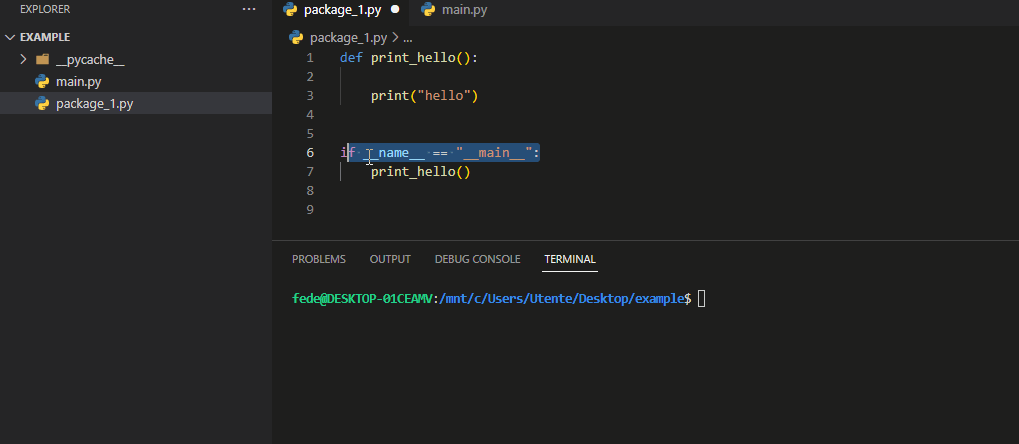Expand the __pycache__ folder chevron
Image resolution: width=1019 pixels, height=444 pixels.
click(x=23, y=60)
